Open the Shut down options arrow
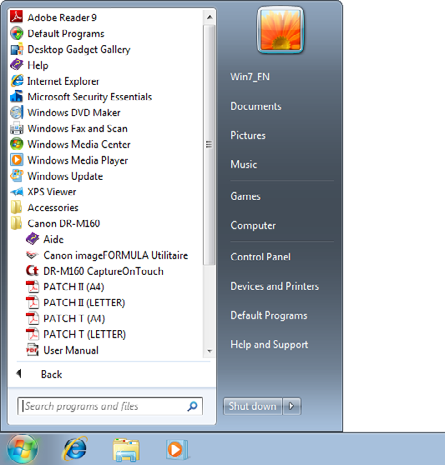 click(x=292, y=406)
